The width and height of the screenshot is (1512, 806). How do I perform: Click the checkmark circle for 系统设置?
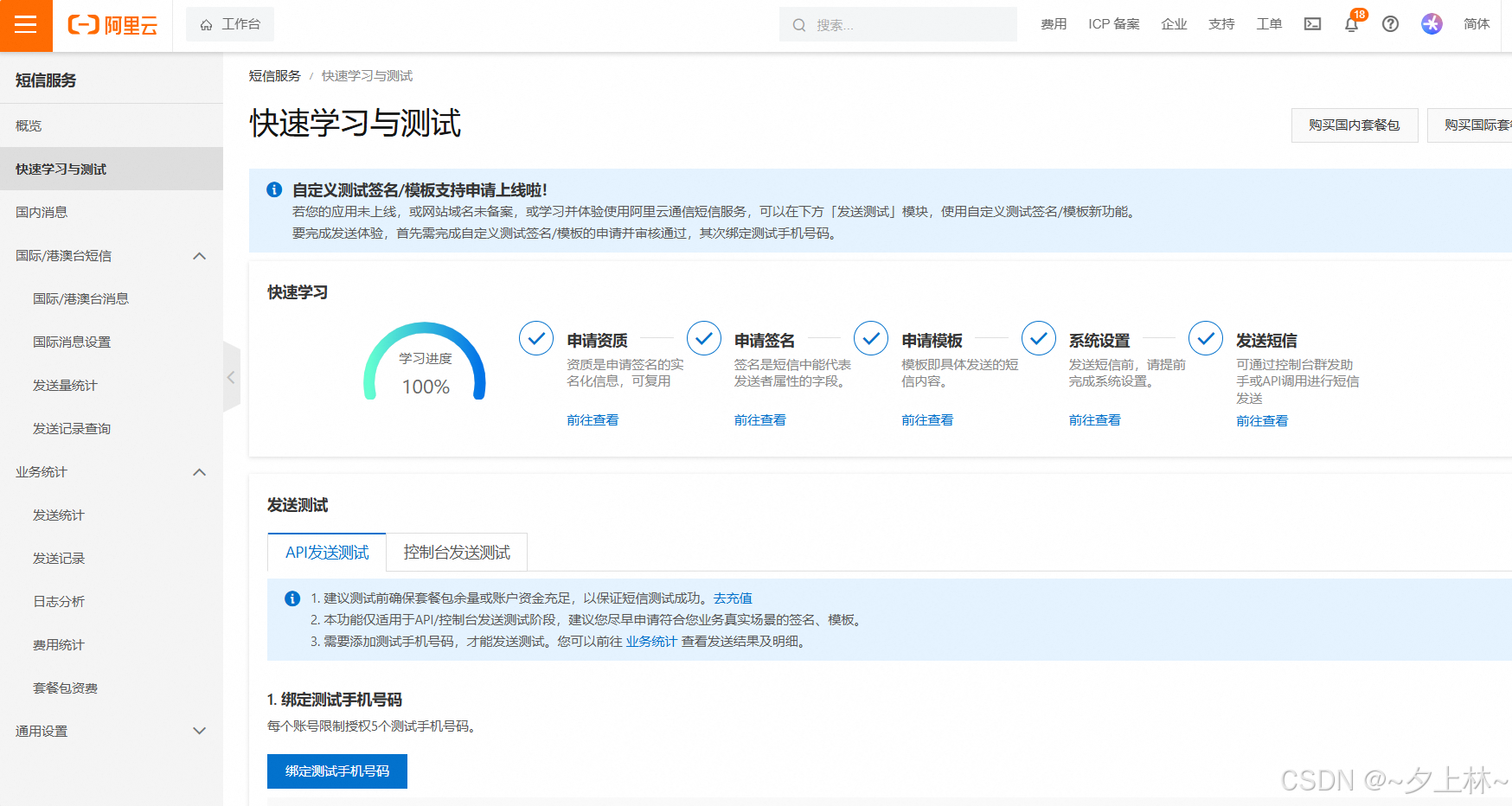tap(1039, 338)
